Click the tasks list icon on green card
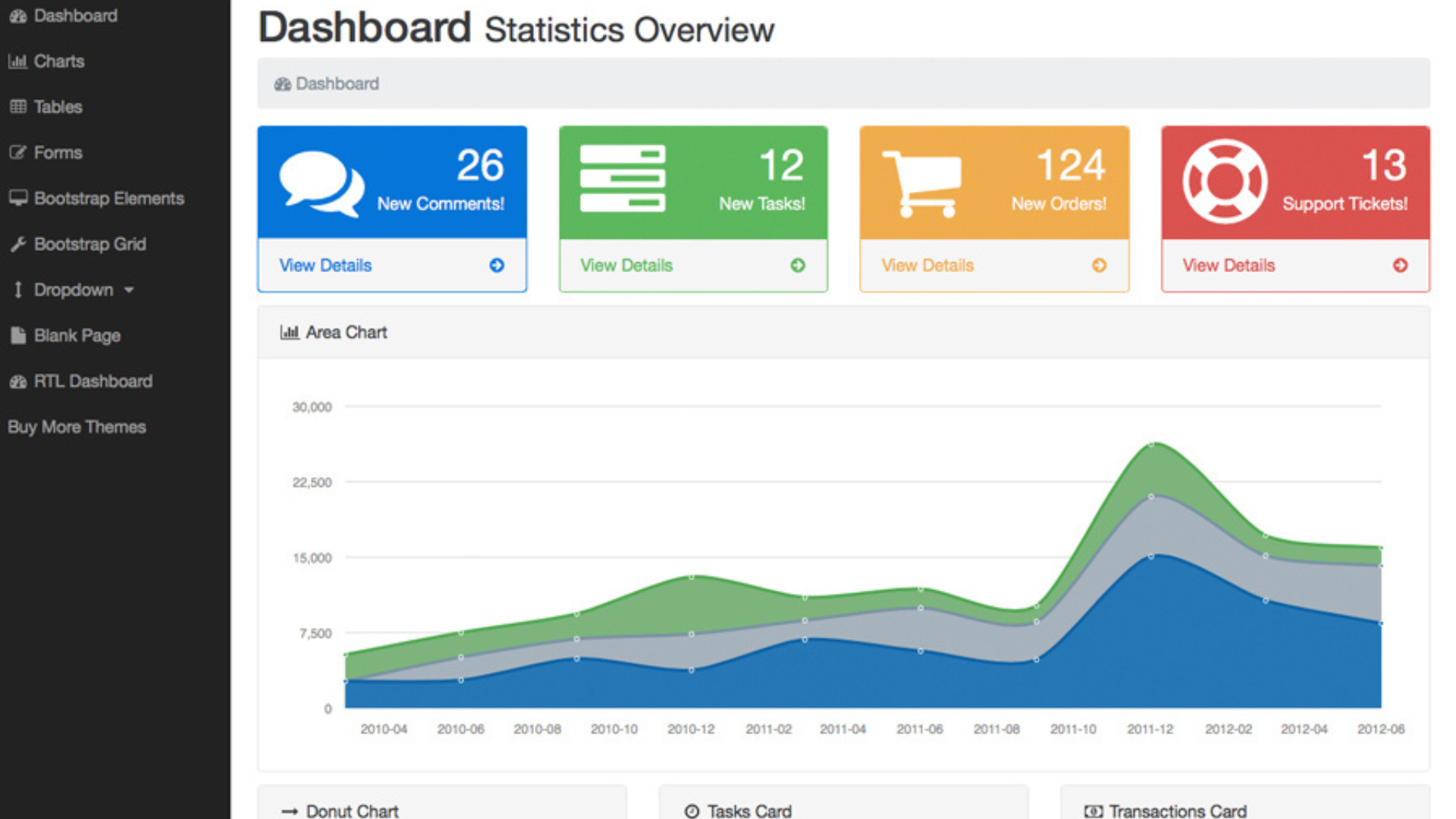Screen dimensions: 1456x819 (x=622, y=179)
